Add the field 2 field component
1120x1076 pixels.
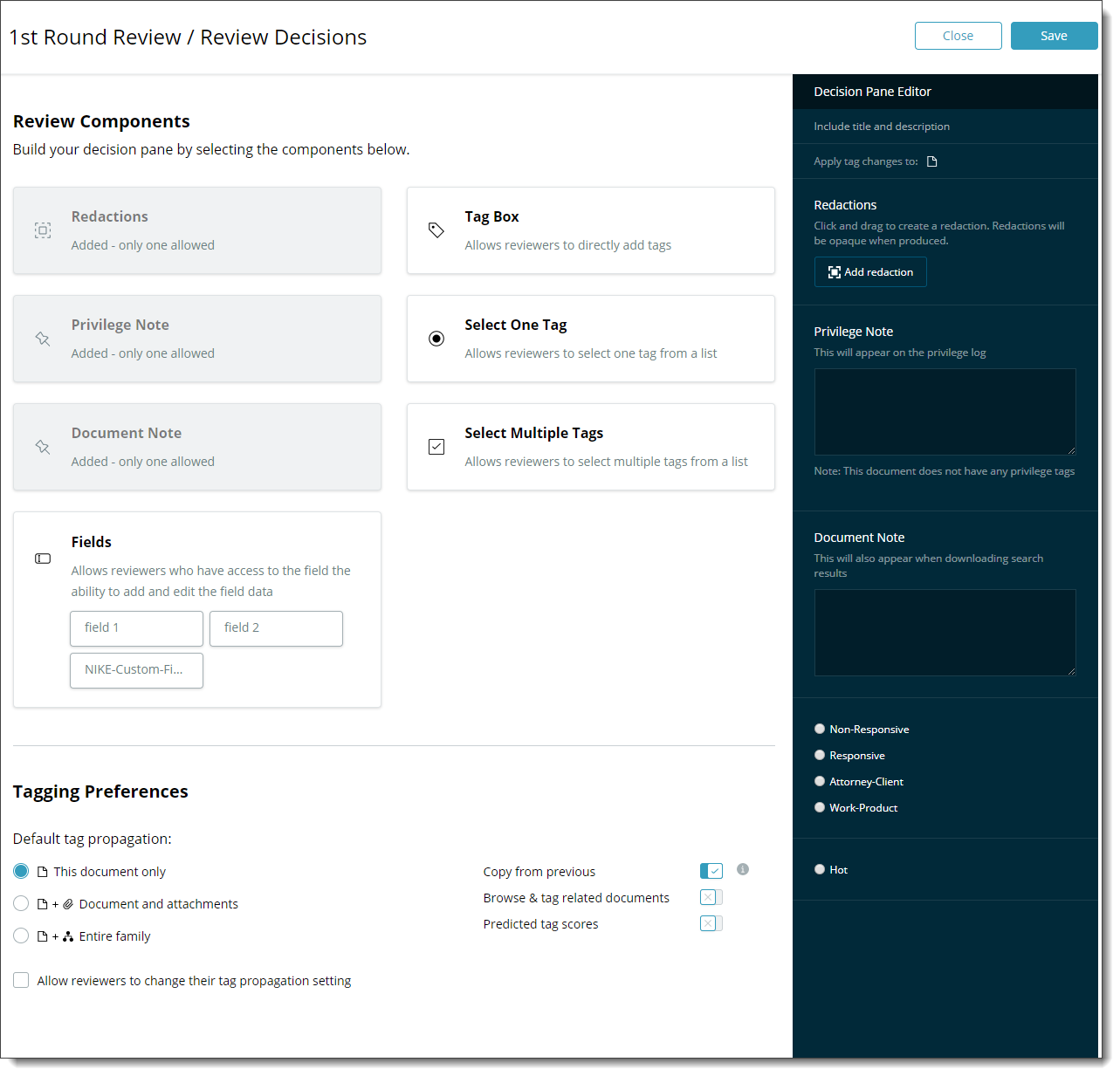coord(276,628)
